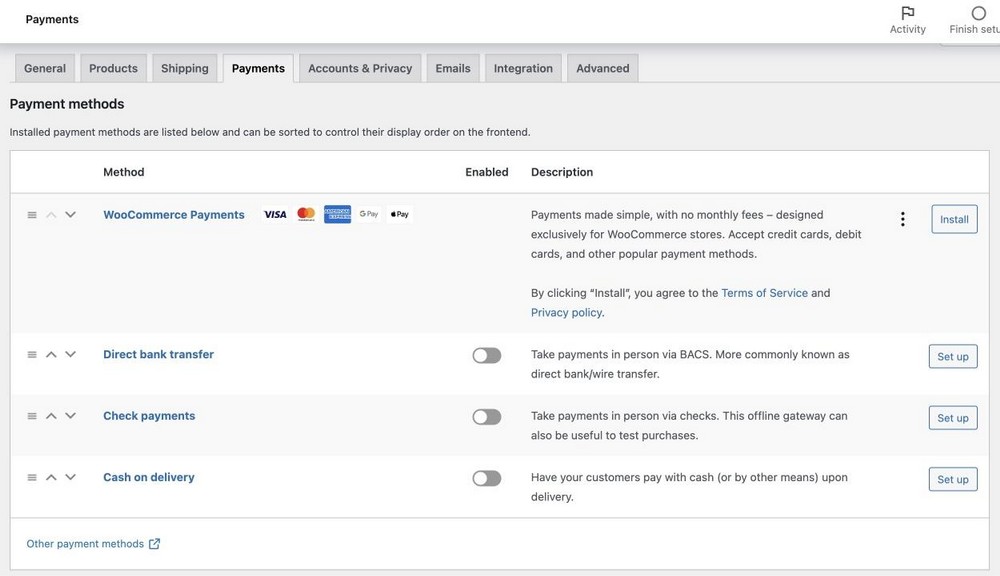Open the Activity flag icon

coord(908,13)
